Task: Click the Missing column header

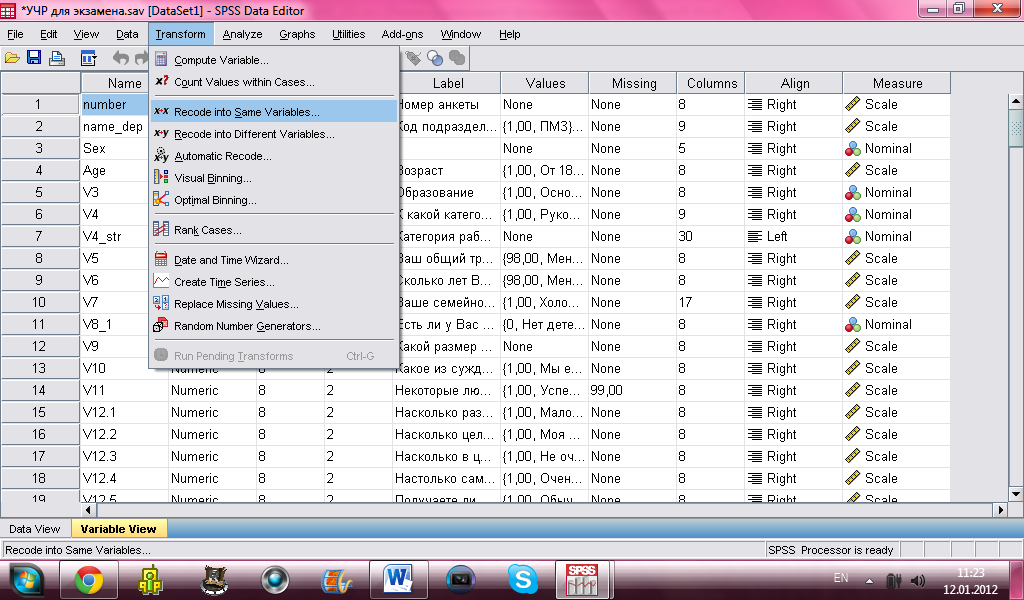Action: (x=633, y=83)
